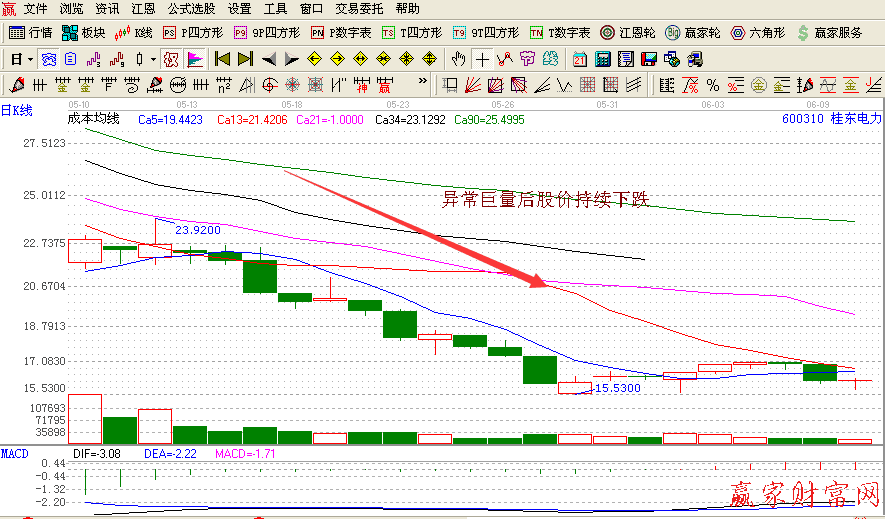This screenshot has width=885, height=519.
Task: Open the 江恩轮 Gann wheel tool
Action: pyautogui.click(x=628, y=33)
